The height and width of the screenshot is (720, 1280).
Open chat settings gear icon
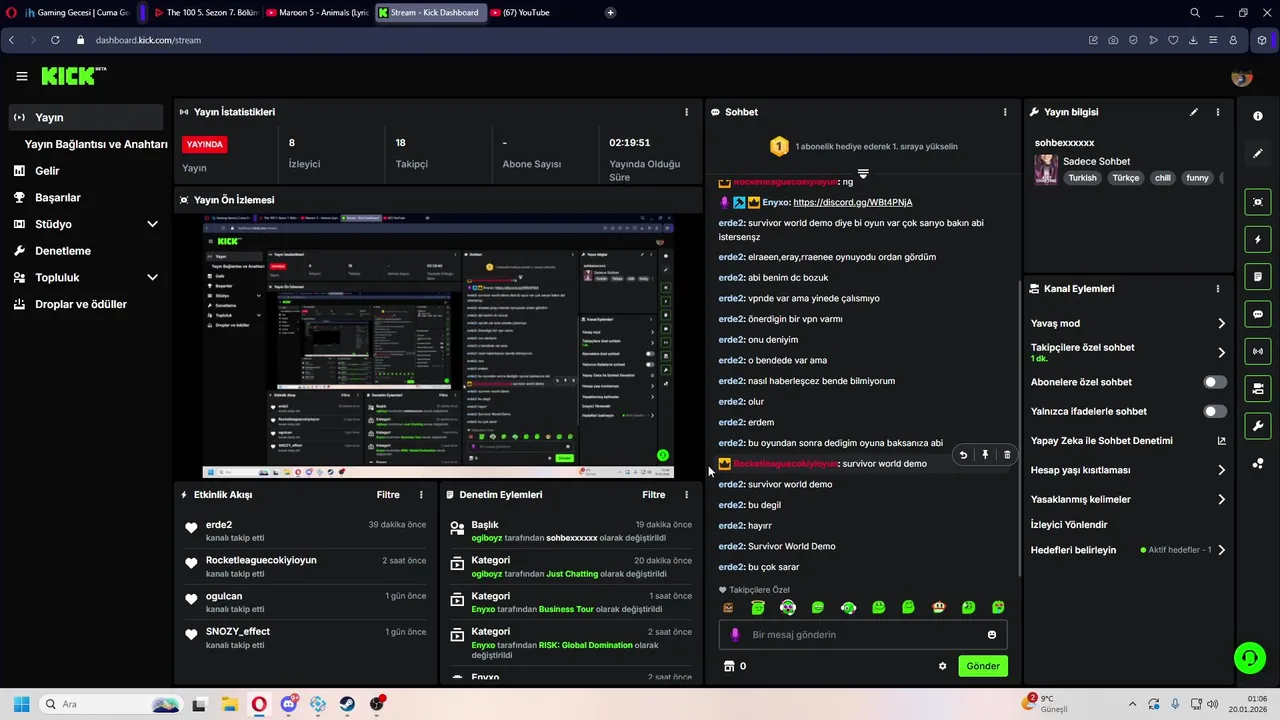tap(942, 666)
